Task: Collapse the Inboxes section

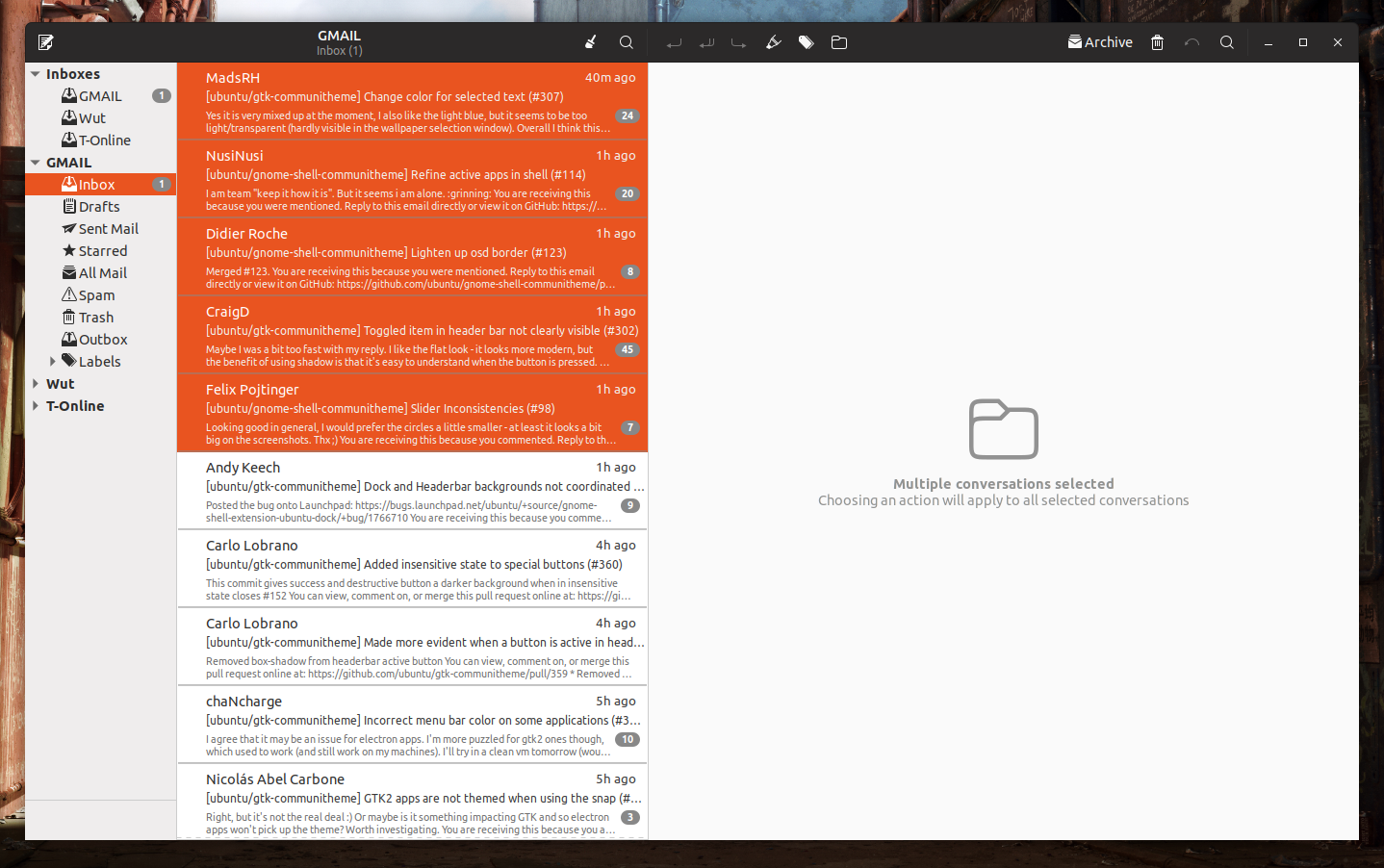Action: pyautogui.click(x=36, y=74)
